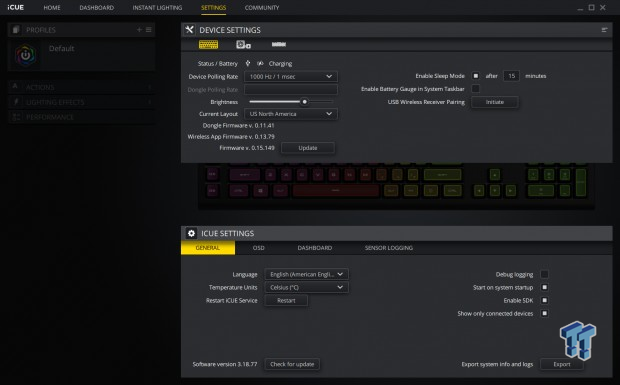Click Initiate for USB Wireless Receiver Pairing

(x=495, y=102)
